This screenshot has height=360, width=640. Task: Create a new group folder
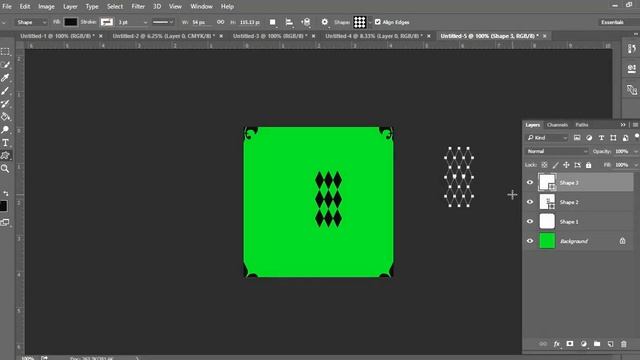[x=597, y=344]
